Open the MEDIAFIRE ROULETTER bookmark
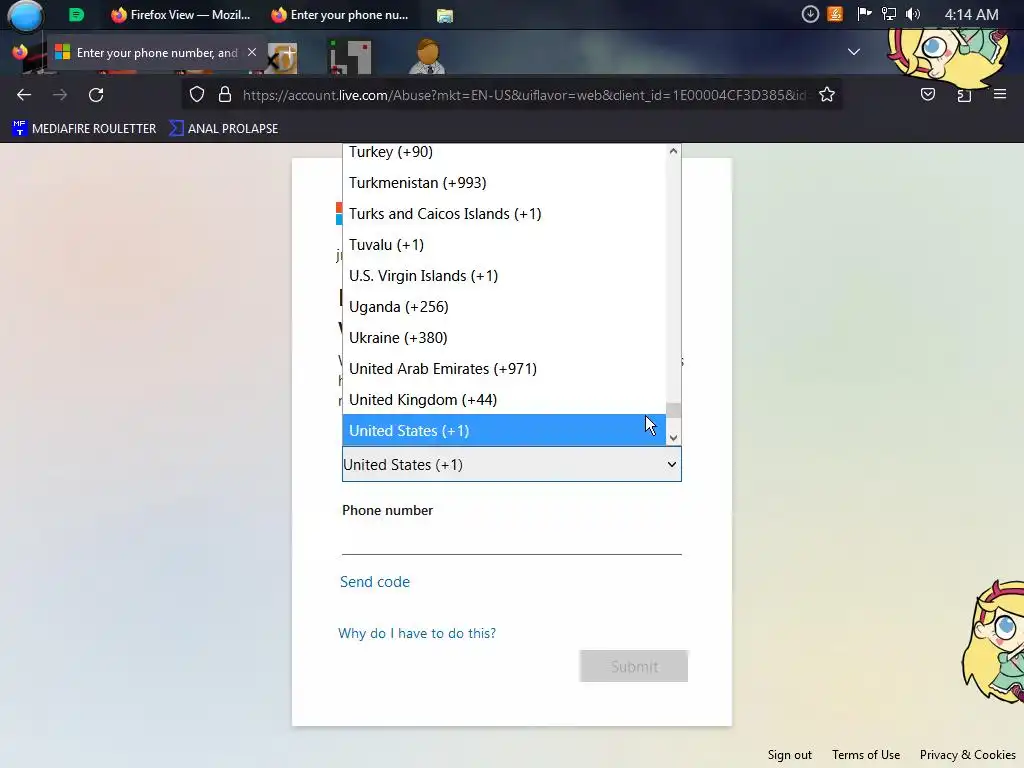Image resolution: width=1024 pixels, height=768 pixels. pos(84,129)
